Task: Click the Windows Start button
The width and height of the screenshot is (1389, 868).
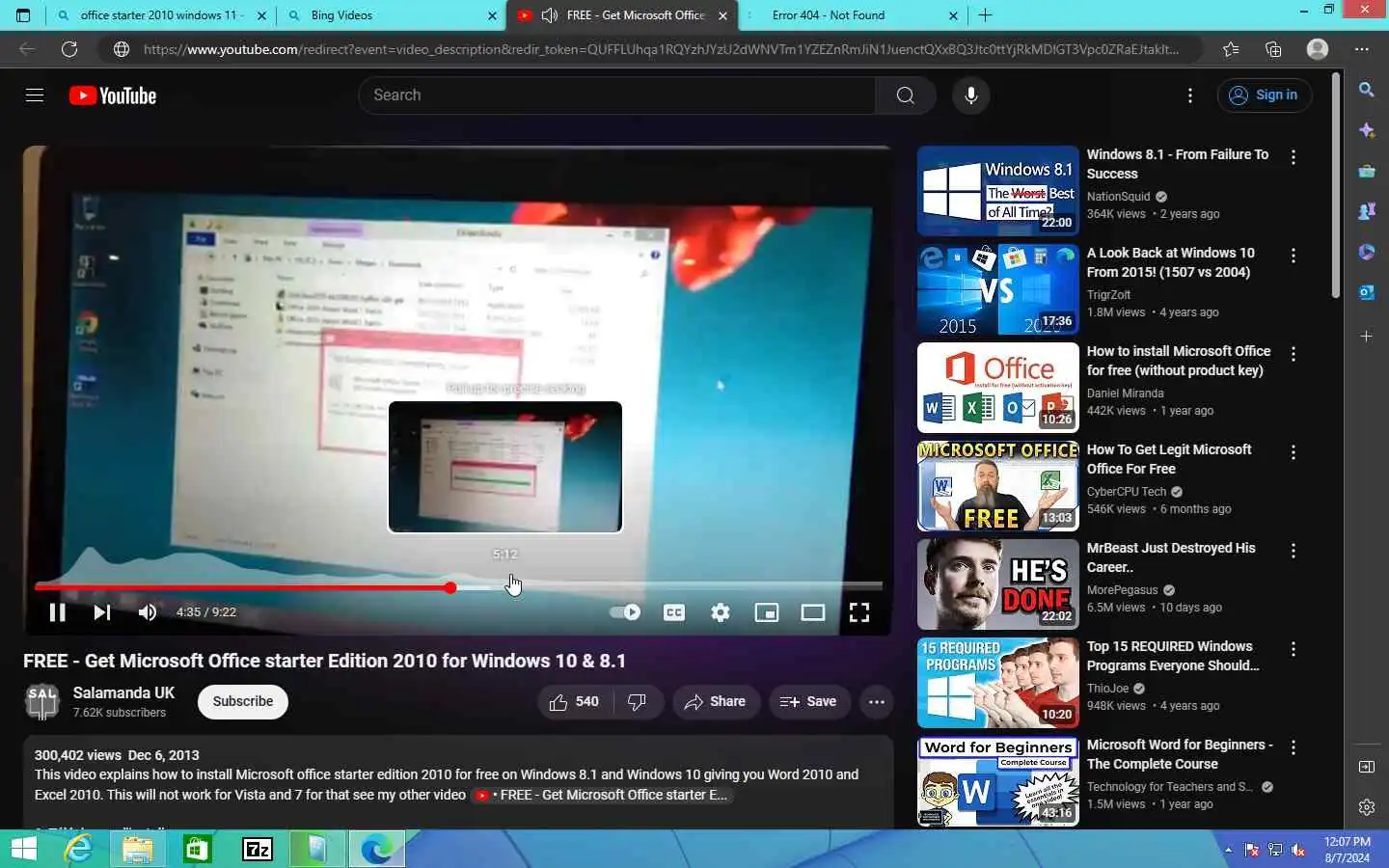Action: click(x=23, y=849)
